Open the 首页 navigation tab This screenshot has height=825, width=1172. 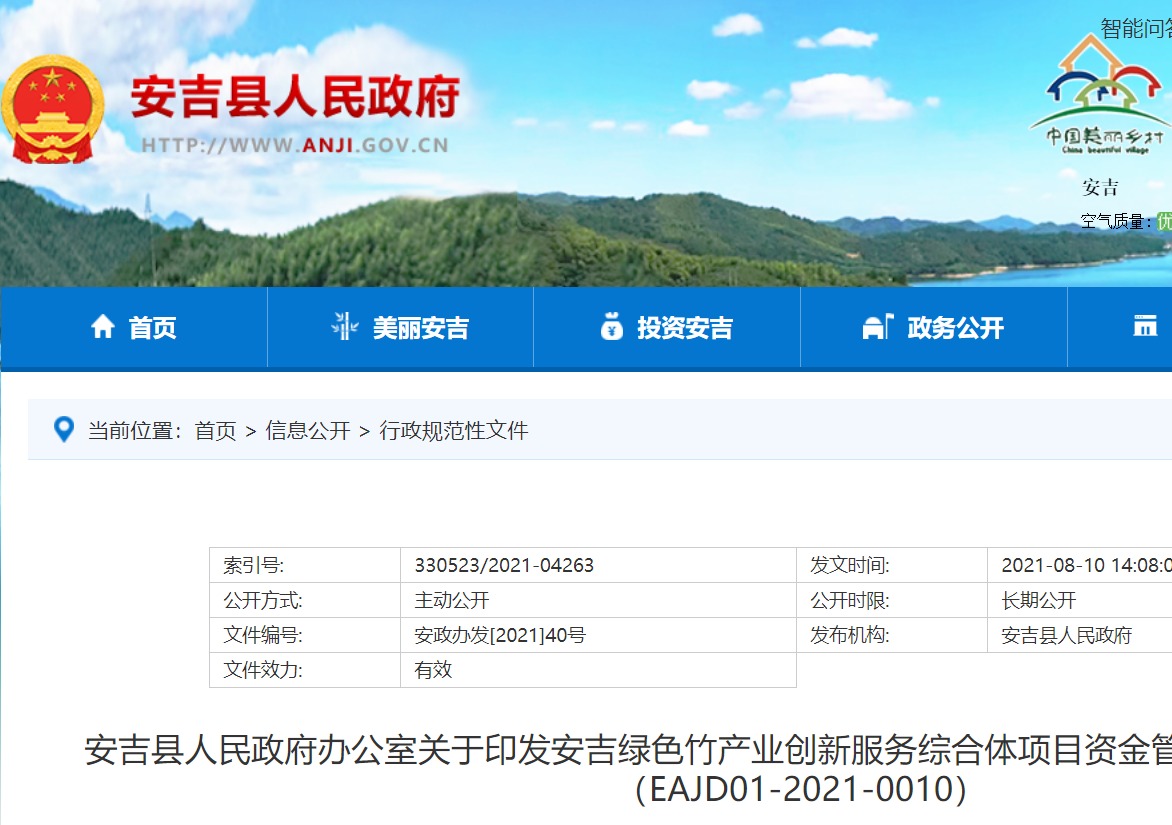click(x=134, y=327)
